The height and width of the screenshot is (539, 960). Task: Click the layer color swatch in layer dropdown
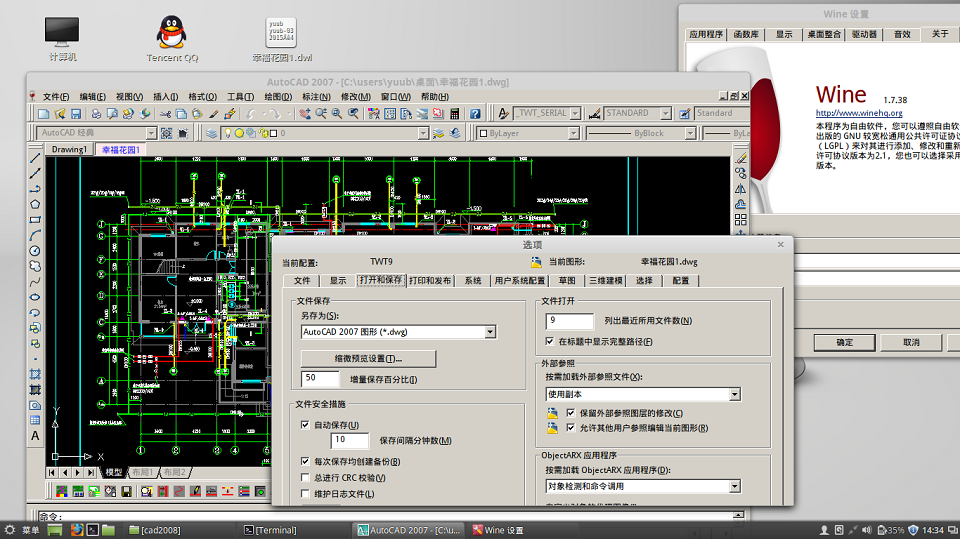273,133
